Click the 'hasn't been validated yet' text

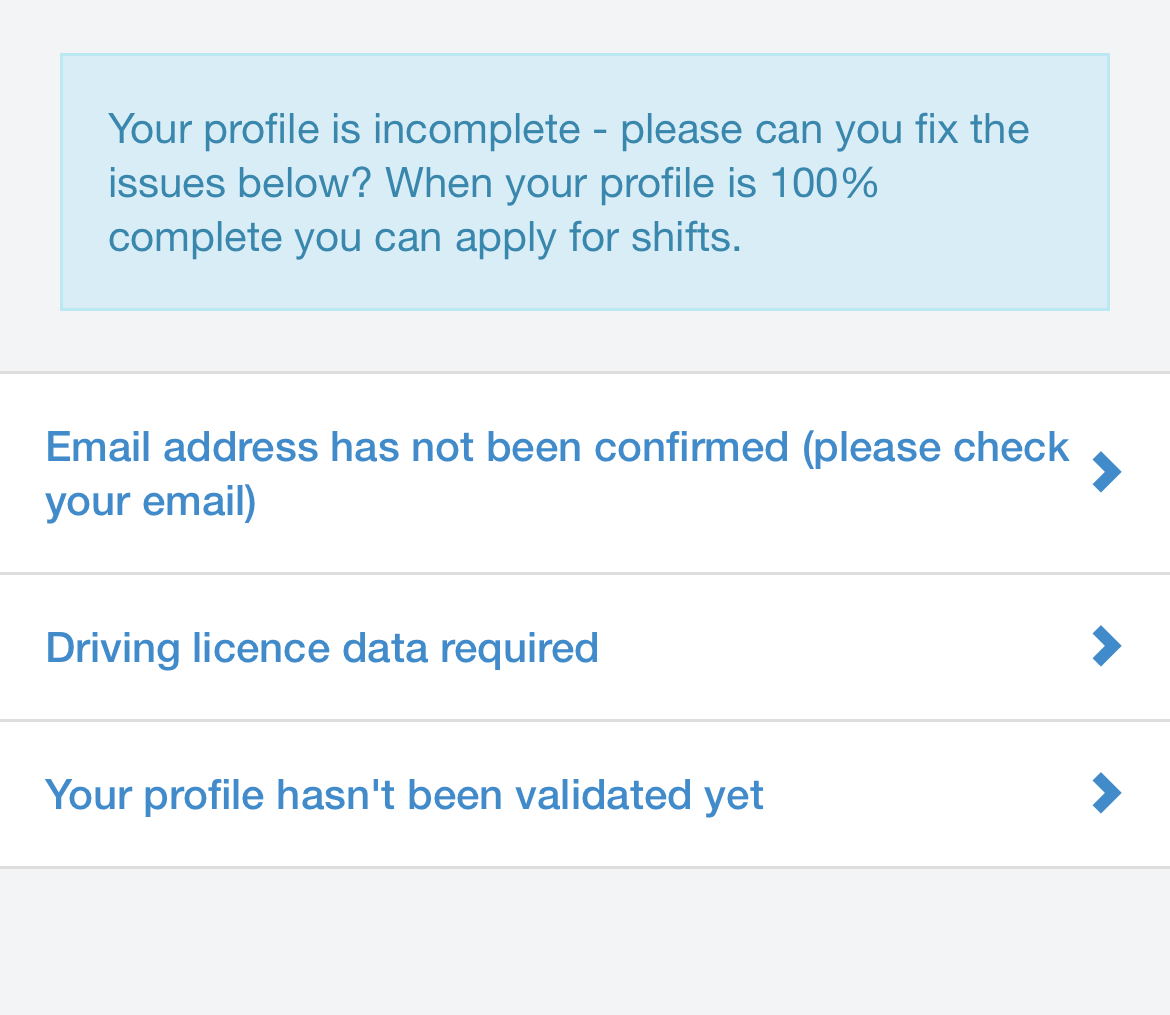(x=520, y=795)
